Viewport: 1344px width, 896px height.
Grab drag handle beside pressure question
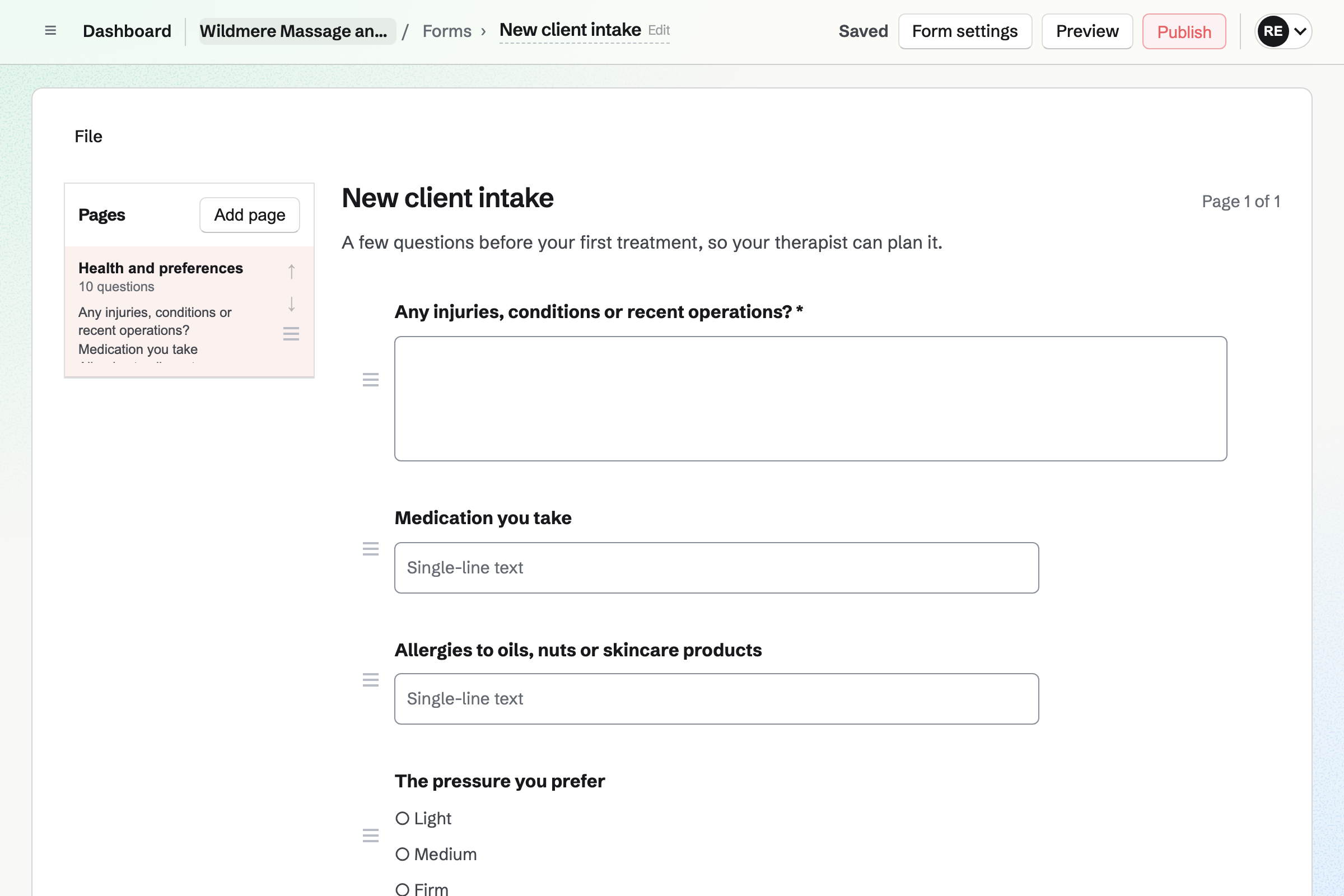pyautogui.click(x=371, y=836)
